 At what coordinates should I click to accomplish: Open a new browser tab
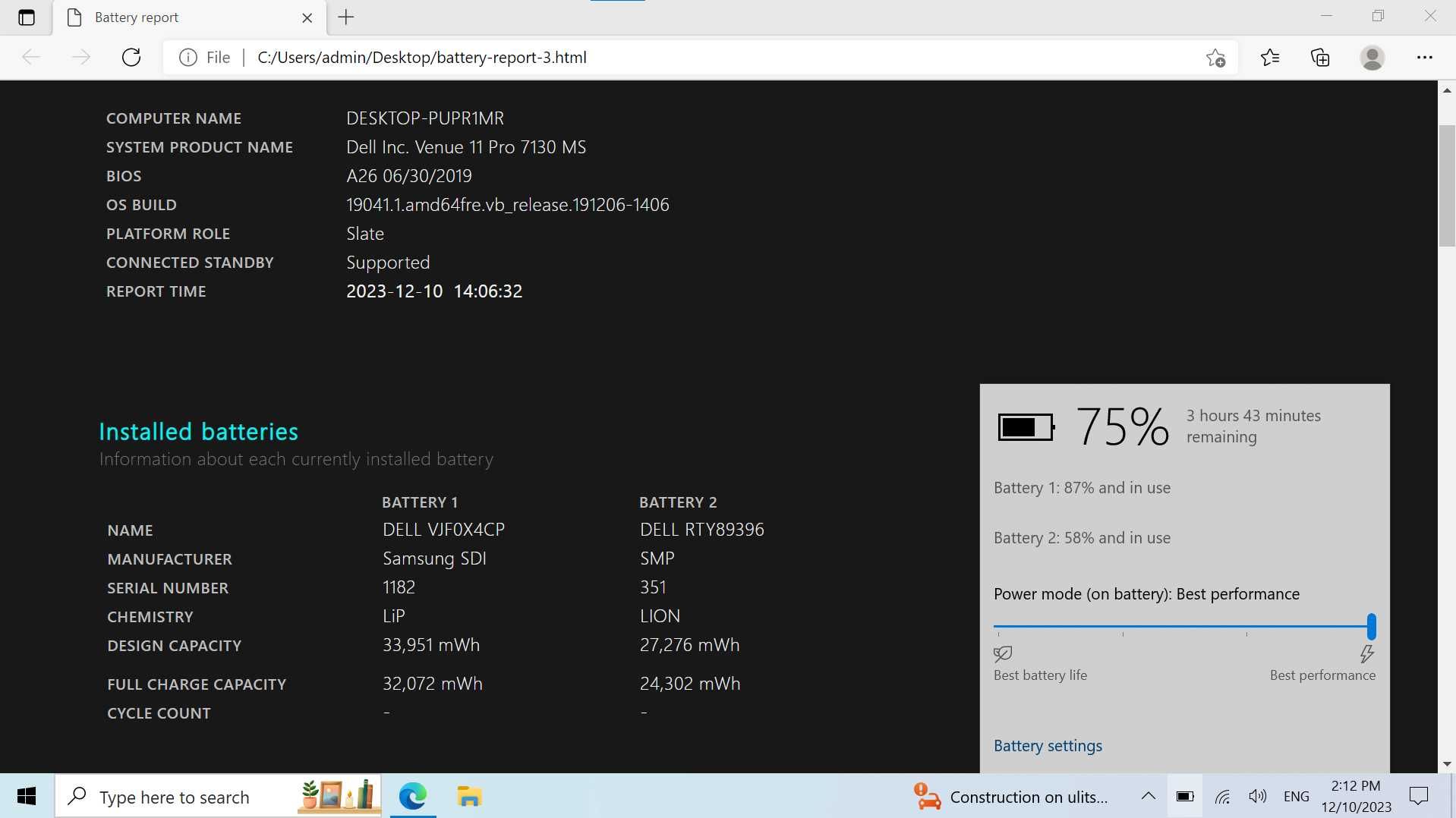pyautogui.click(x=346, y=17)
